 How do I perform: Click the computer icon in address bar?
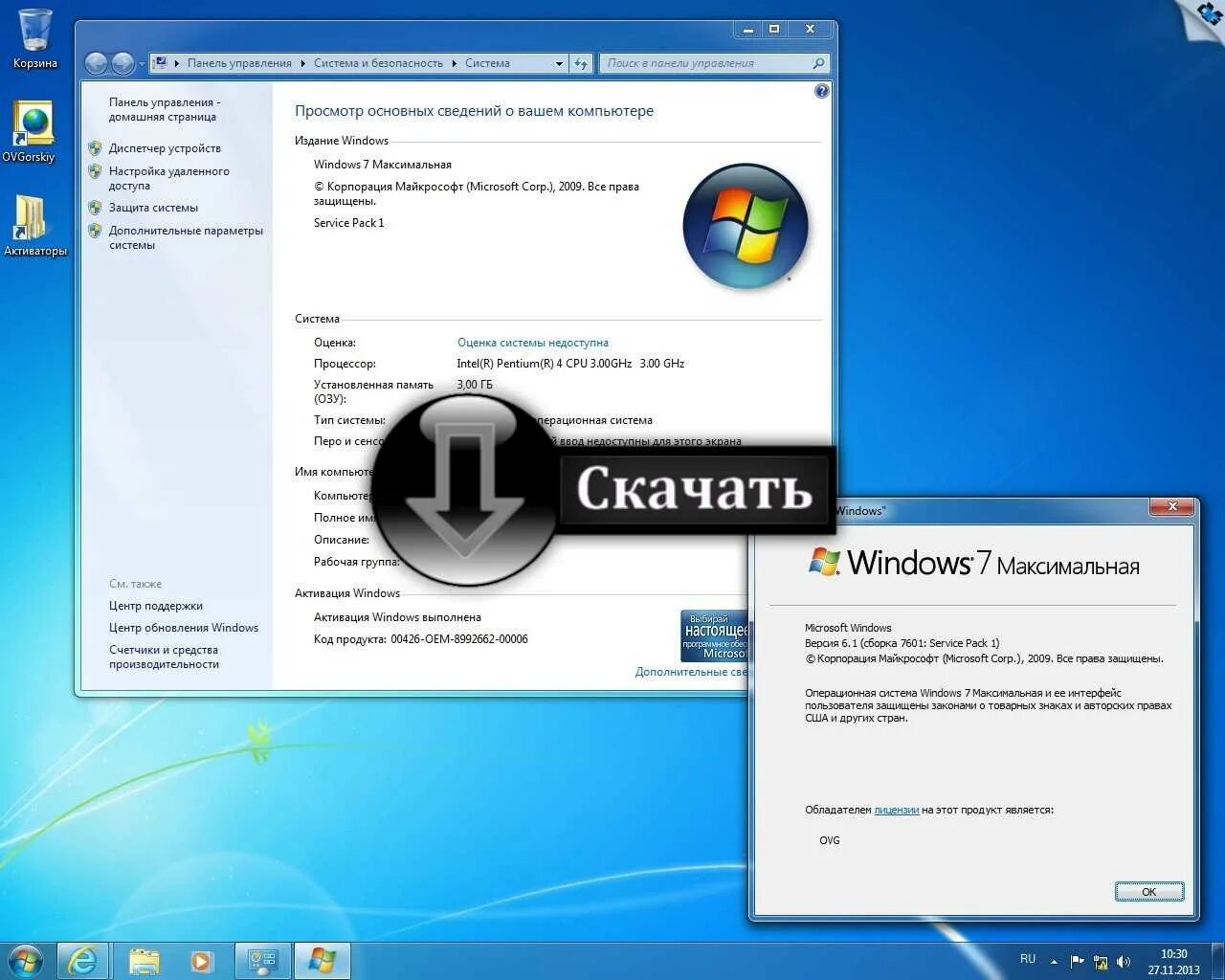tap(161, 63)
